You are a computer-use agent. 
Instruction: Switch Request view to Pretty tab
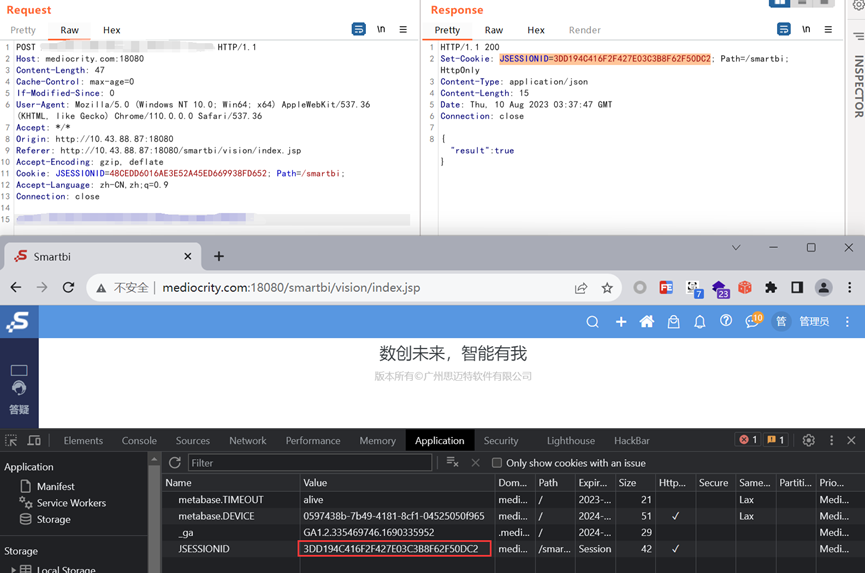(23, 30)
